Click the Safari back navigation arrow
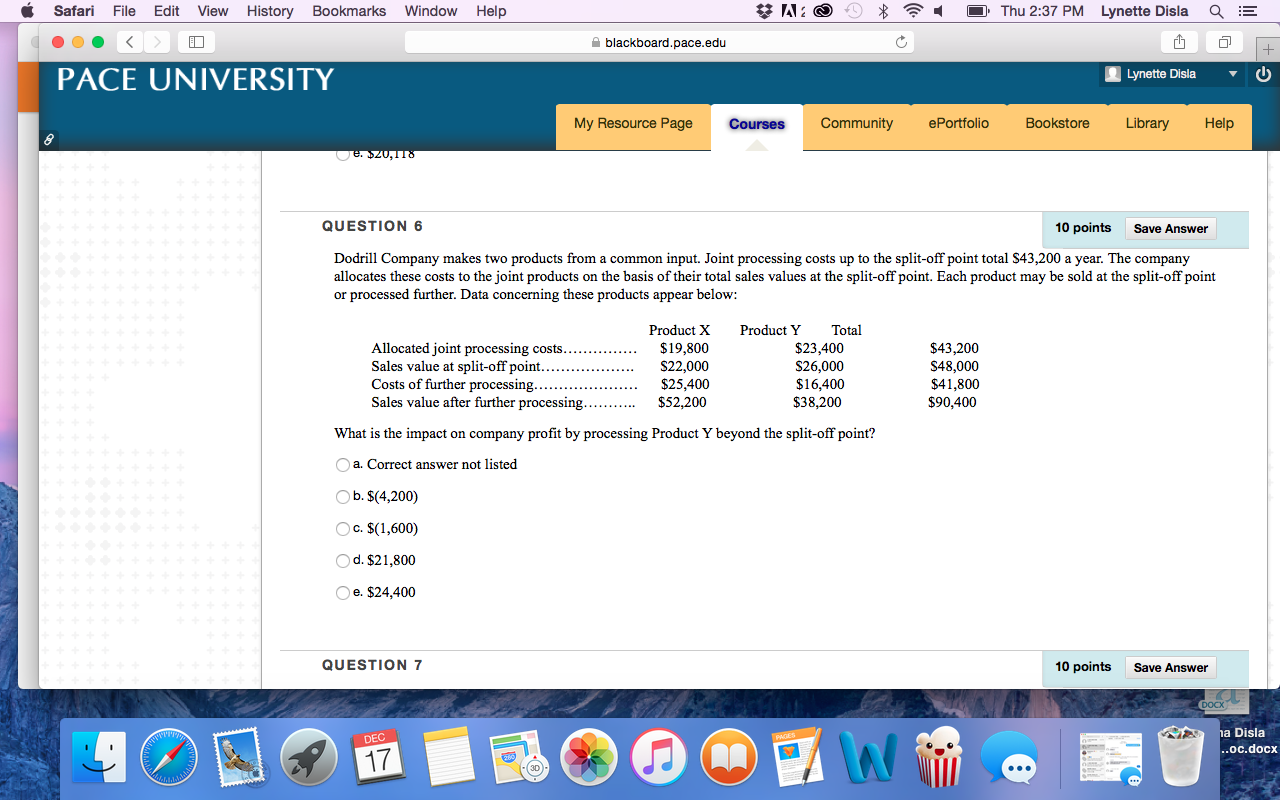Image resolution: width=1280 pixels, height=800 pixels. click(x=130, y=43)
